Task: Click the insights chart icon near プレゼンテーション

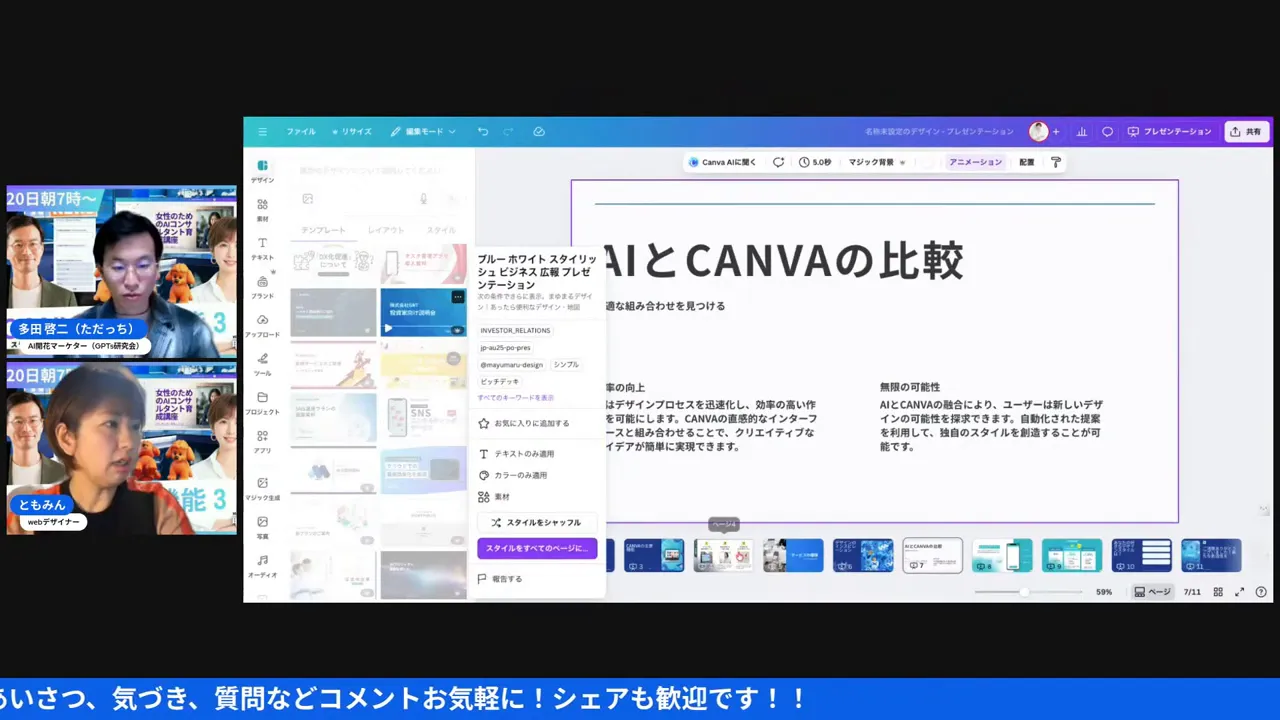Action: point(1081,131)
